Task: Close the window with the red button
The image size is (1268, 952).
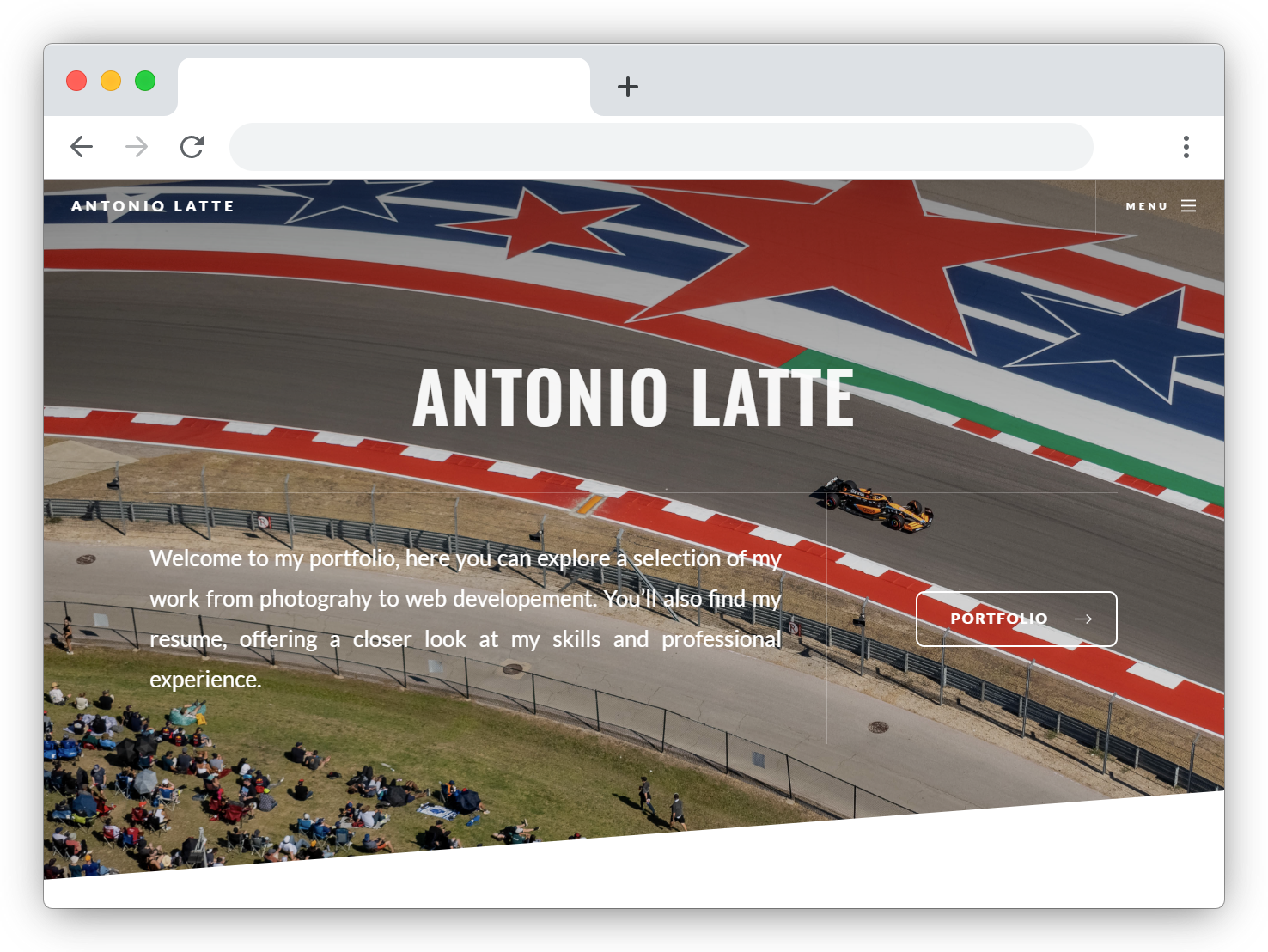Action: click(76, 81)
